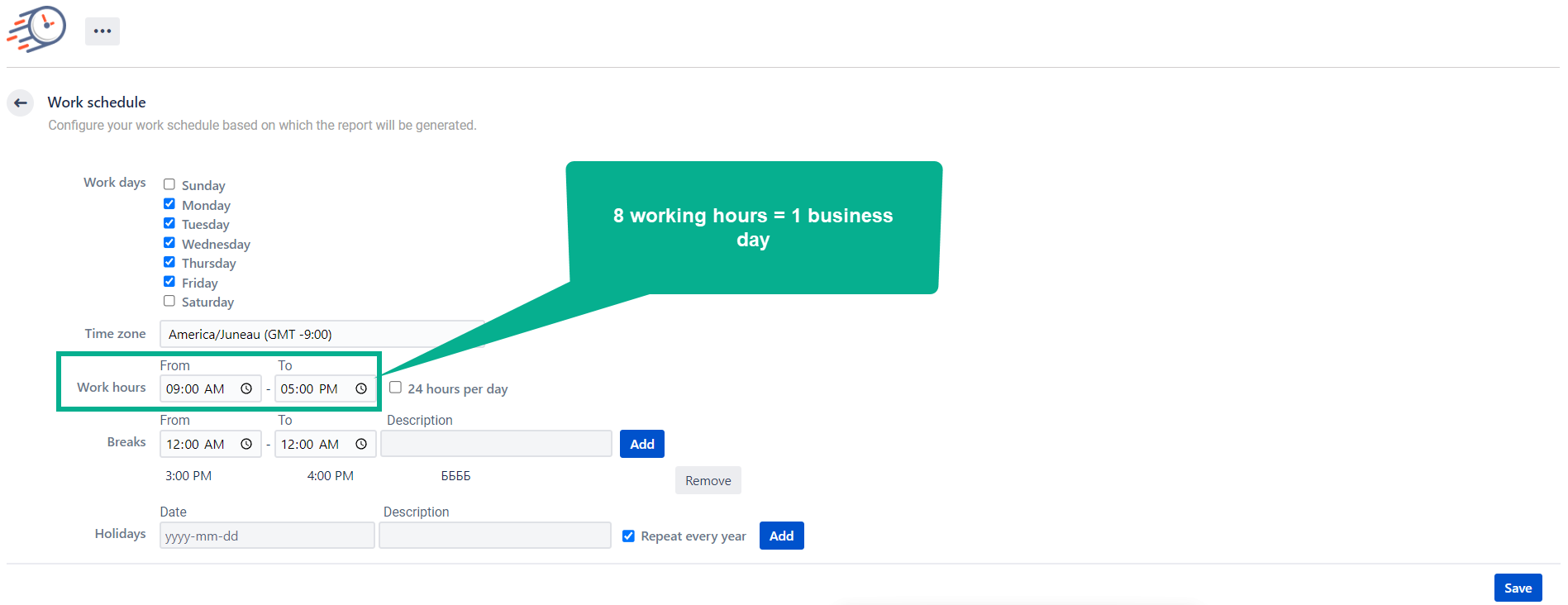Screen dimensions: 1568x605
Task: Toggle the Repeat every year checkbox
Action: [x=628, y=536]
